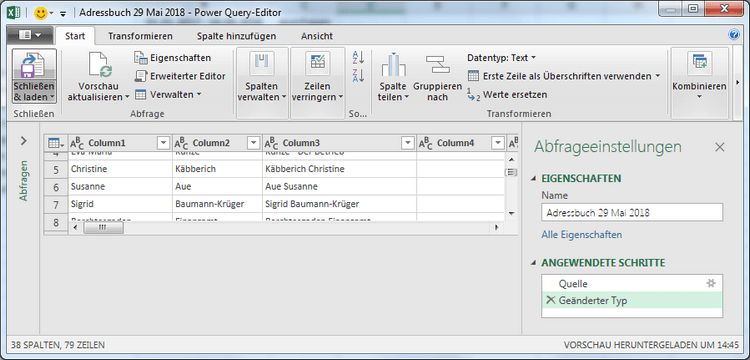
Task: Open the Ansicht tab
Action: pyautogui.click(x=317, y=36)
